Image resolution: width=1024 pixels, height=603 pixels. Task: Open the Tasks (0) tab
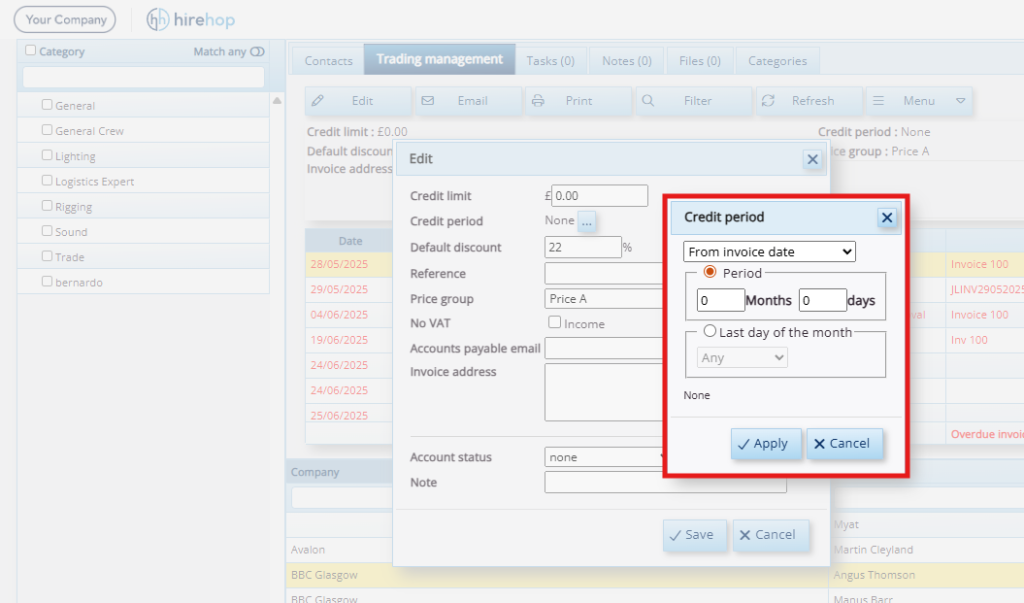coord(551,61)
